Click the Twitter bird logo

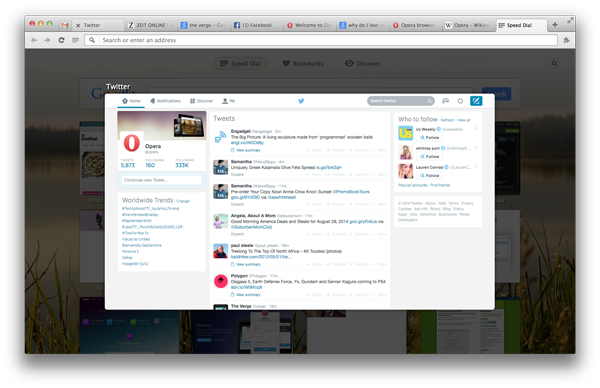pos(301,101)
